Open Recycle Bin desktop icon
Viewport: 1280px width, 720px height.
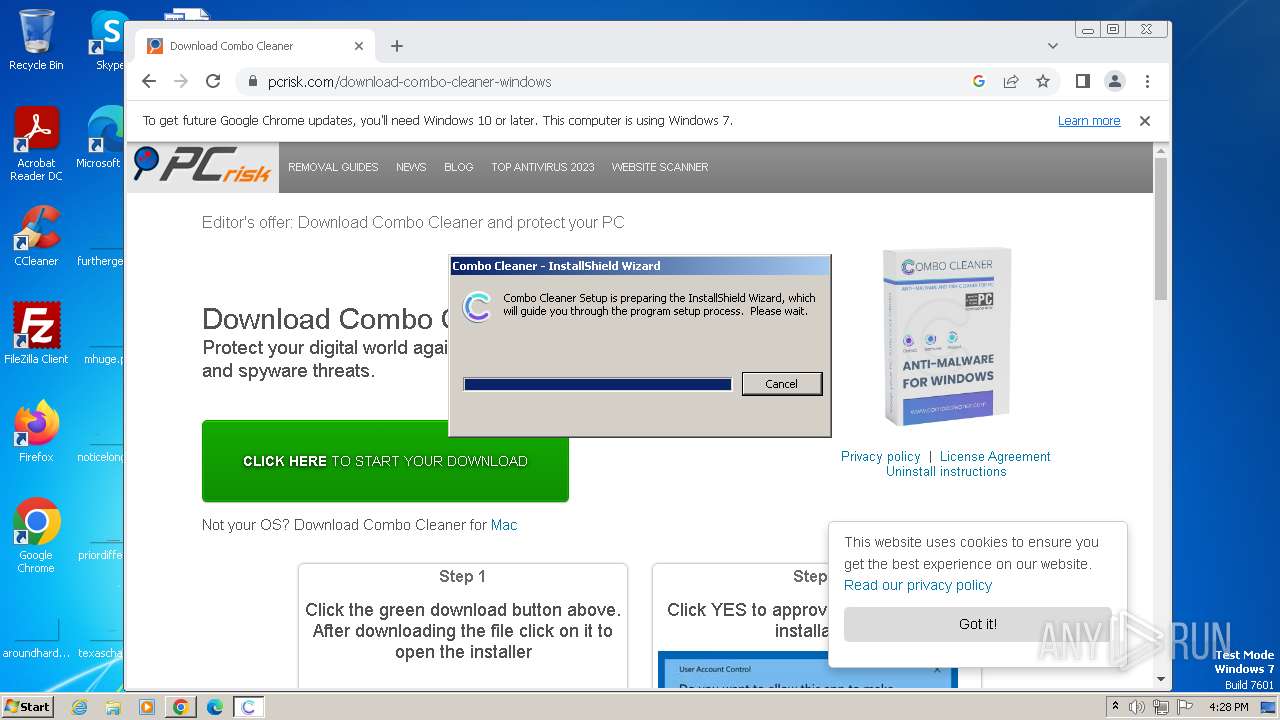36,40
